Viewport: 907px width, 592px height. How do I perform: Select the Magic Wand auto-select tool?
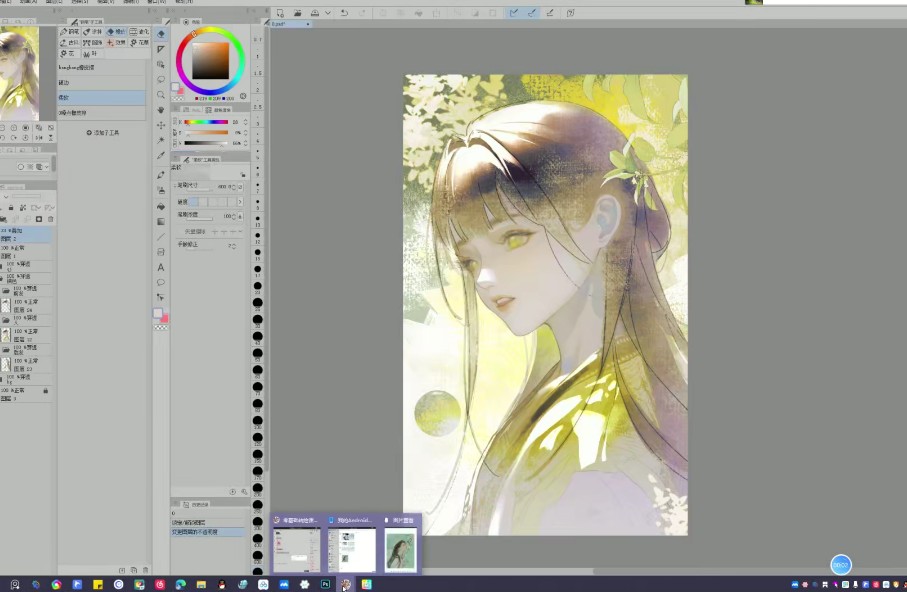(161, 140)
